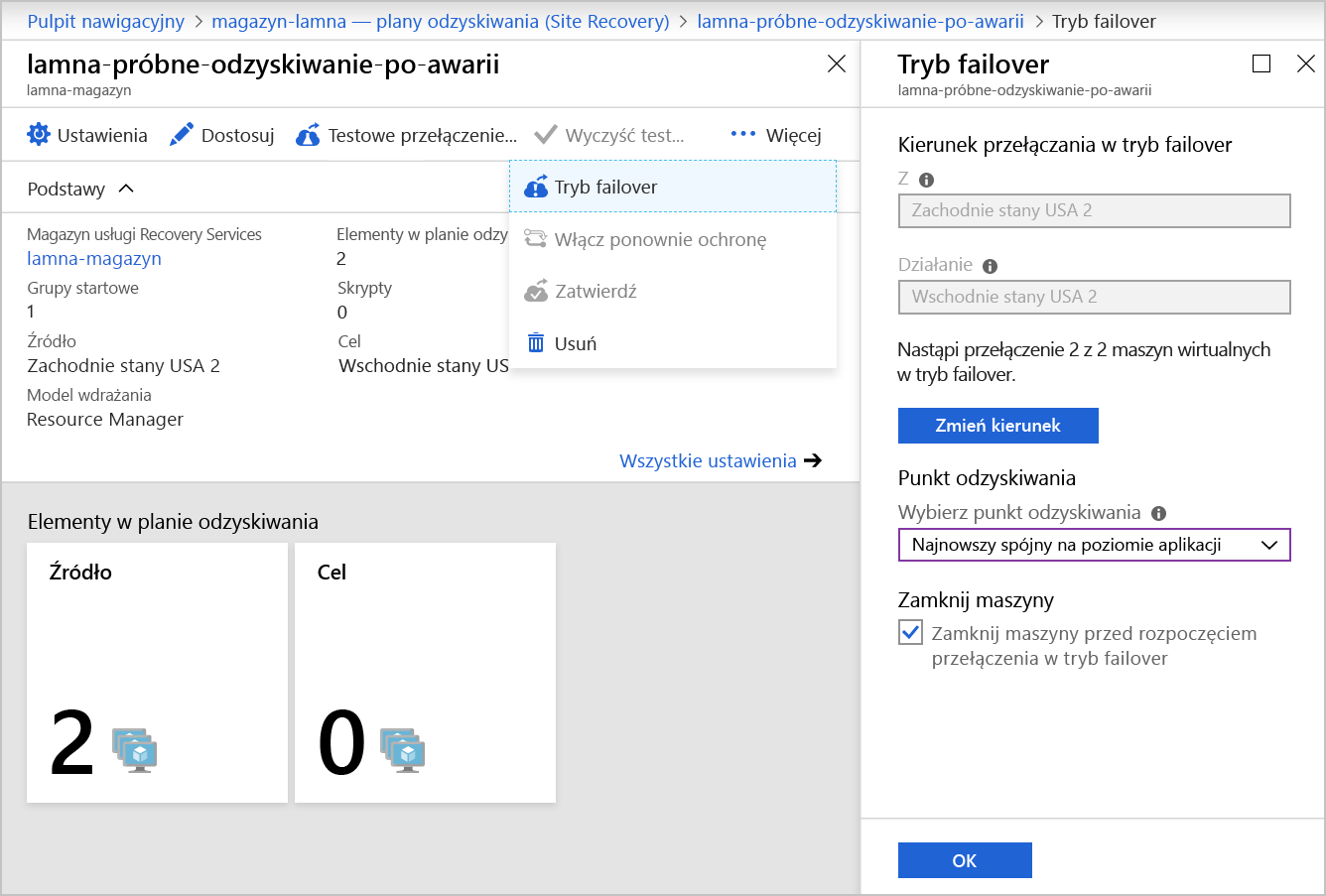Click the Ustawienia gear icon
Image resolution: width=1326 pixels, height=896 pixels.
point(39,135)
